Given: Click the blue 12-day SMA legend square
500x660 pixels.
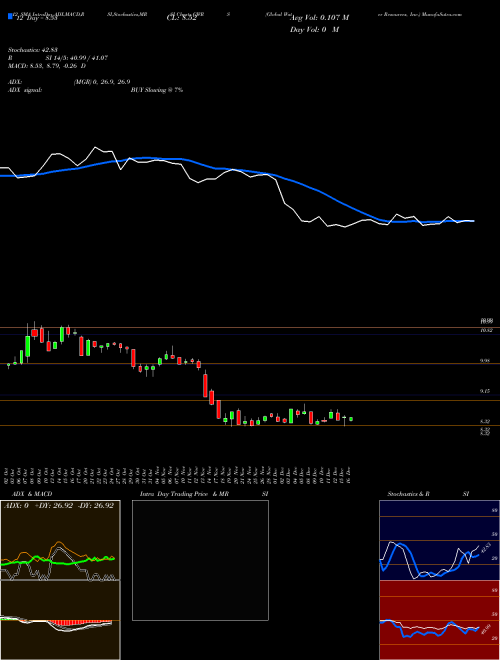Looking at the screenshot, I should [10, 17].
